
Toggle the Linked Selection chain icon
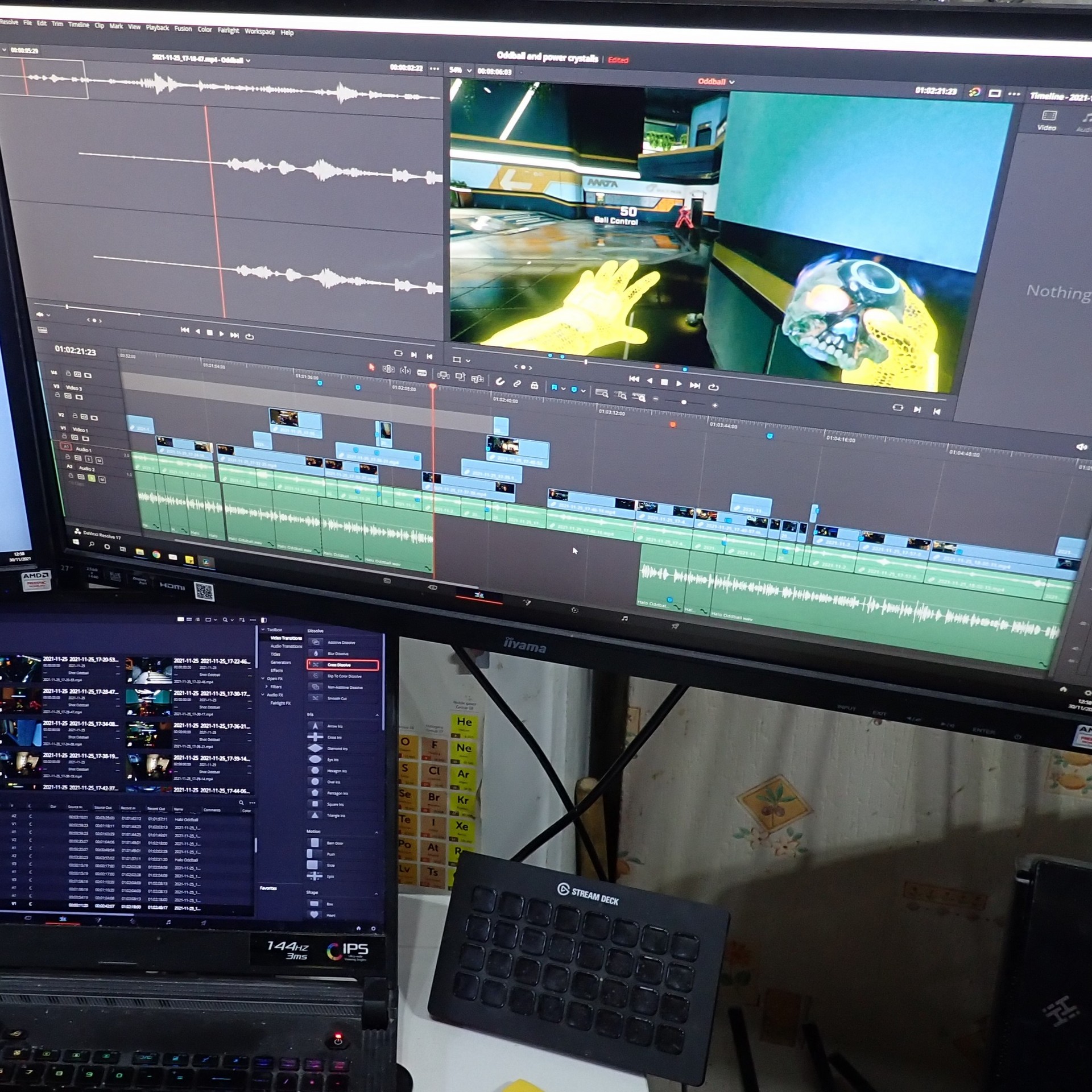click(517, 383)
